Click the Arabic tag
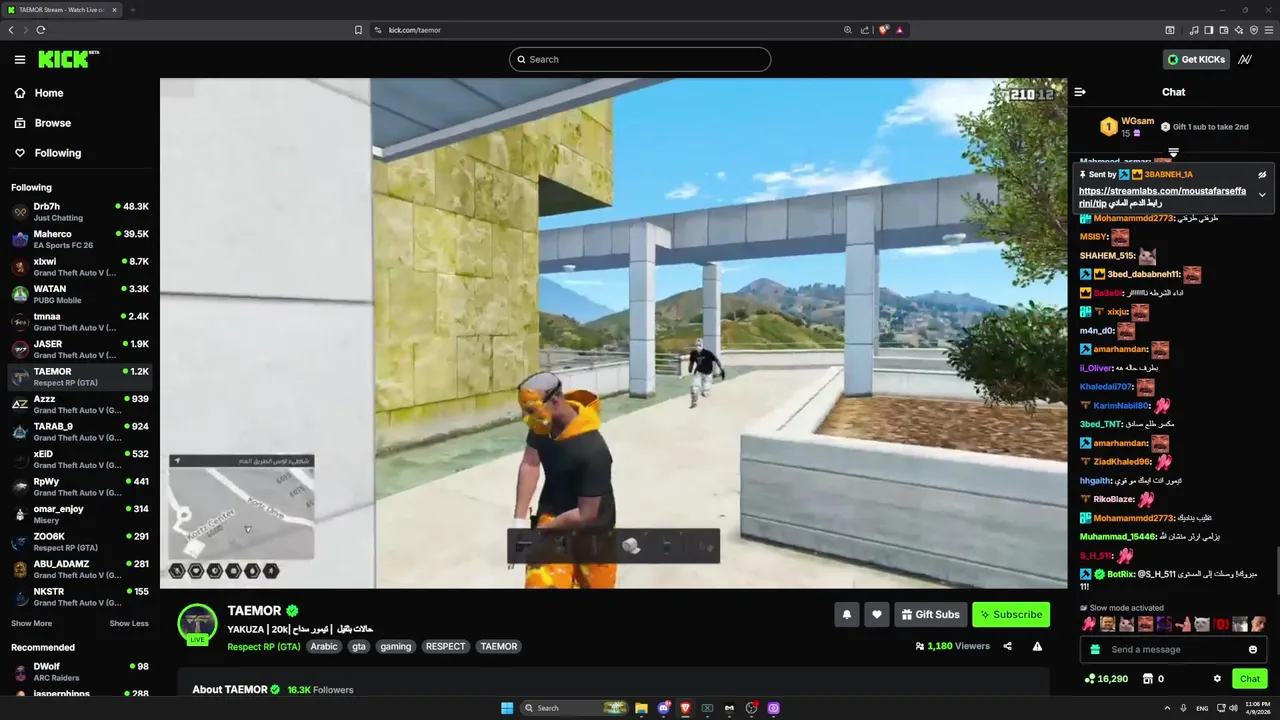The width and height of the screenshot is (1280, 720). [x=324, y=646]
